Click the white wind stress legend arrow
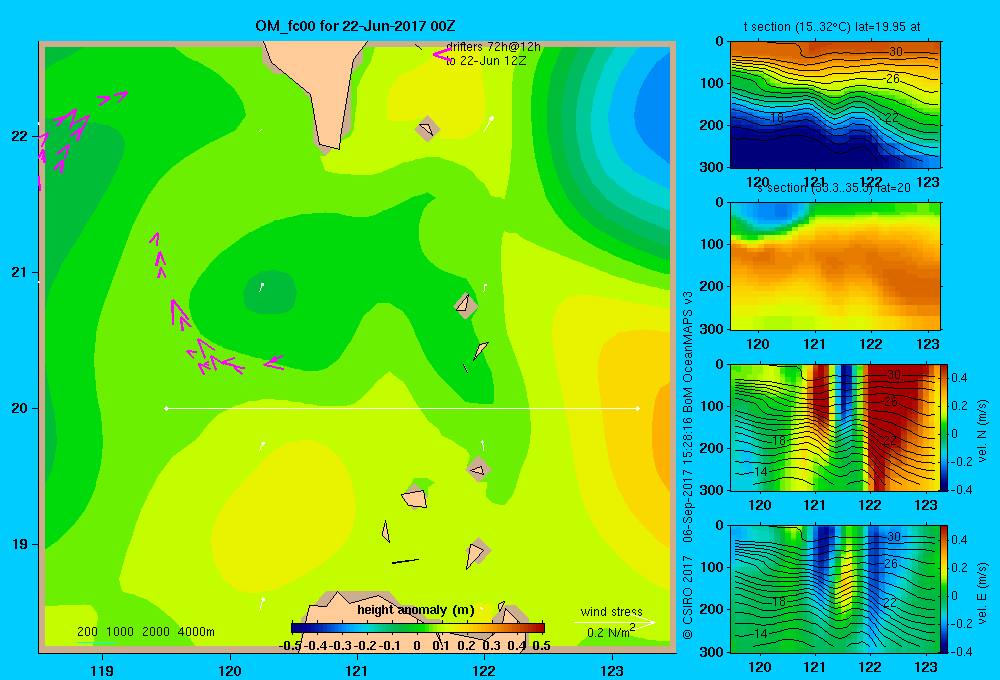The height and width of the screenshot is (680, 1000). coord(614,622)
